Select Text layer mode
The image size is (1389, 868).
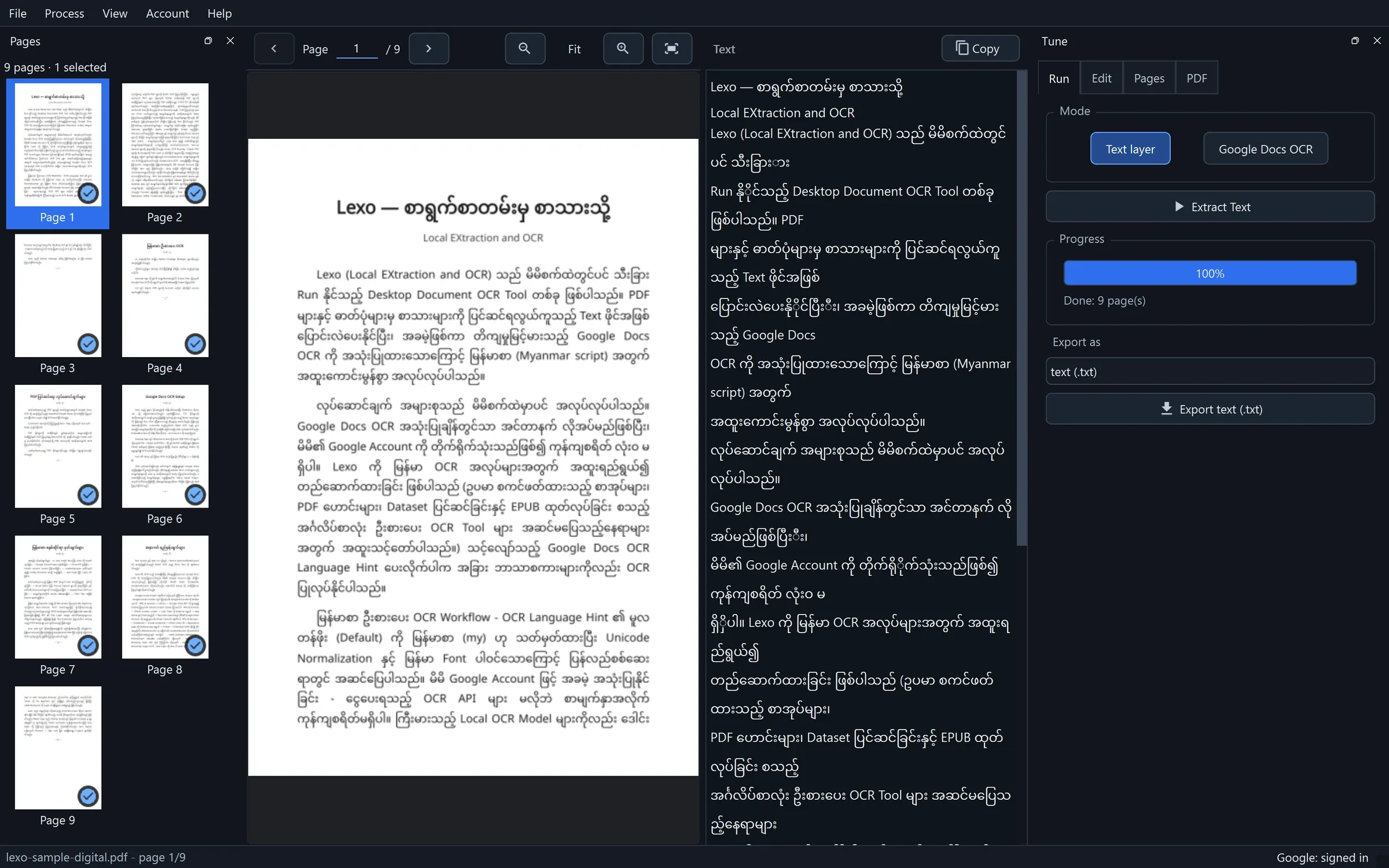click(1130, 149)
